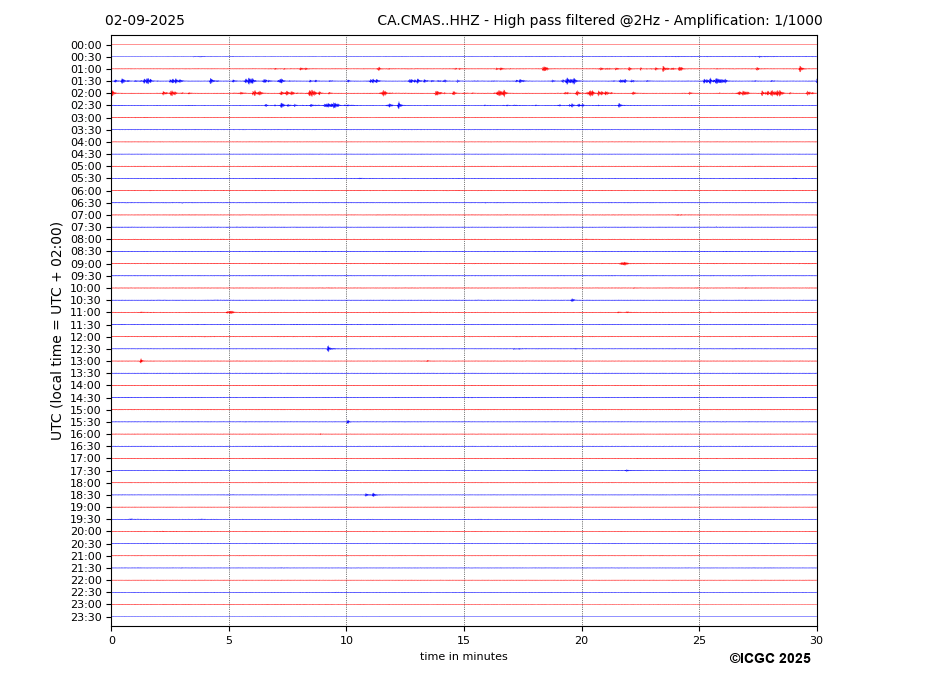Click the 02:30 time row label
Image resolution: width=927 pixels, height=696 pixels.
click(x=86, y=105)
